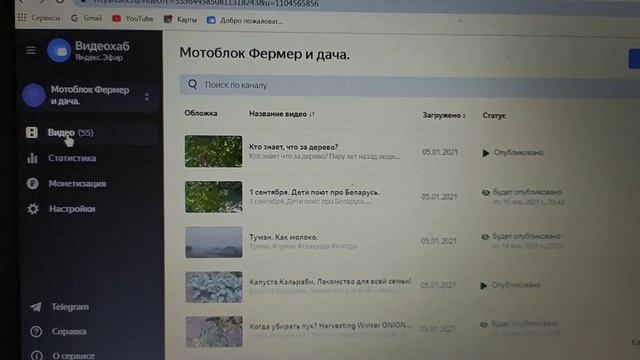
Task: Click Будет опубликовано status of 1 сентября video
Action: [x=527, y=192]
